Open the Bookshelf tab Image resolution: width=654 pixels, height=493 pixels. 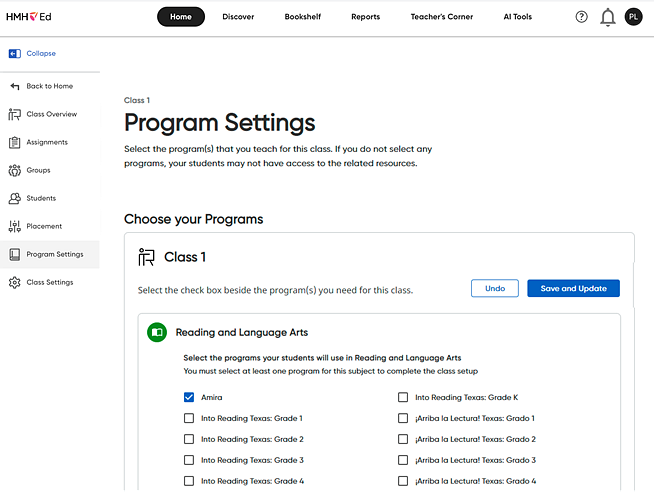[x=303, y=17]
